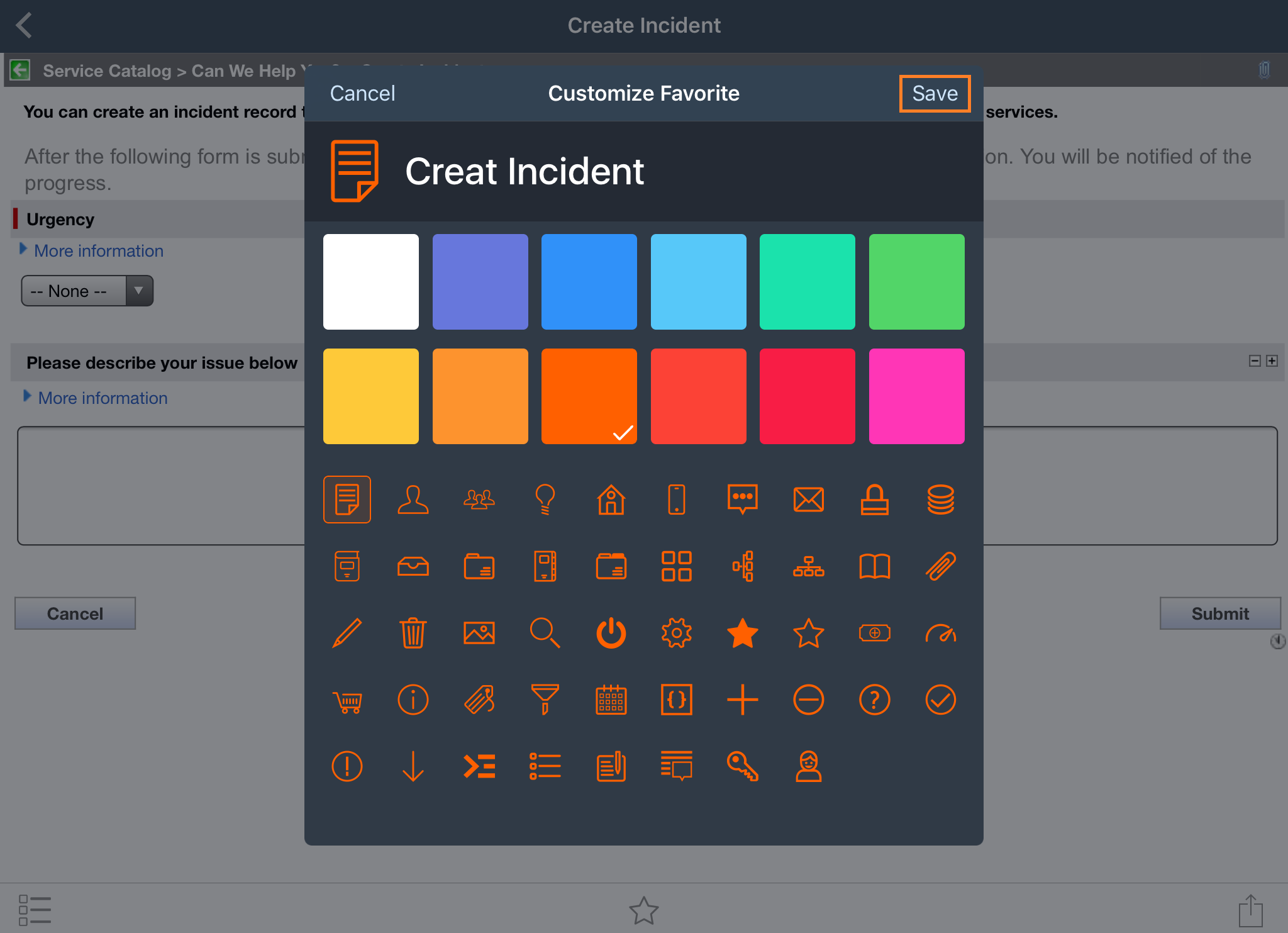
Task: Open the Urgency None dropdown
Action: [87, 291]
